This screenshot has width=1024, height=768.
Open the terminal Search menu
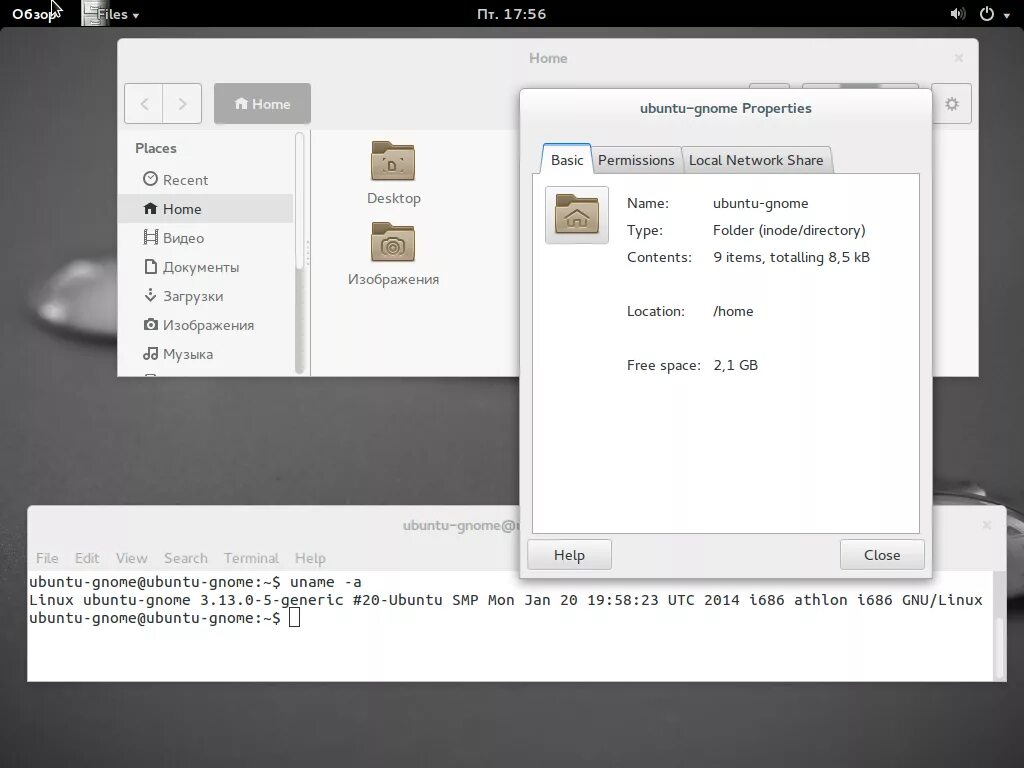point(185,558)
